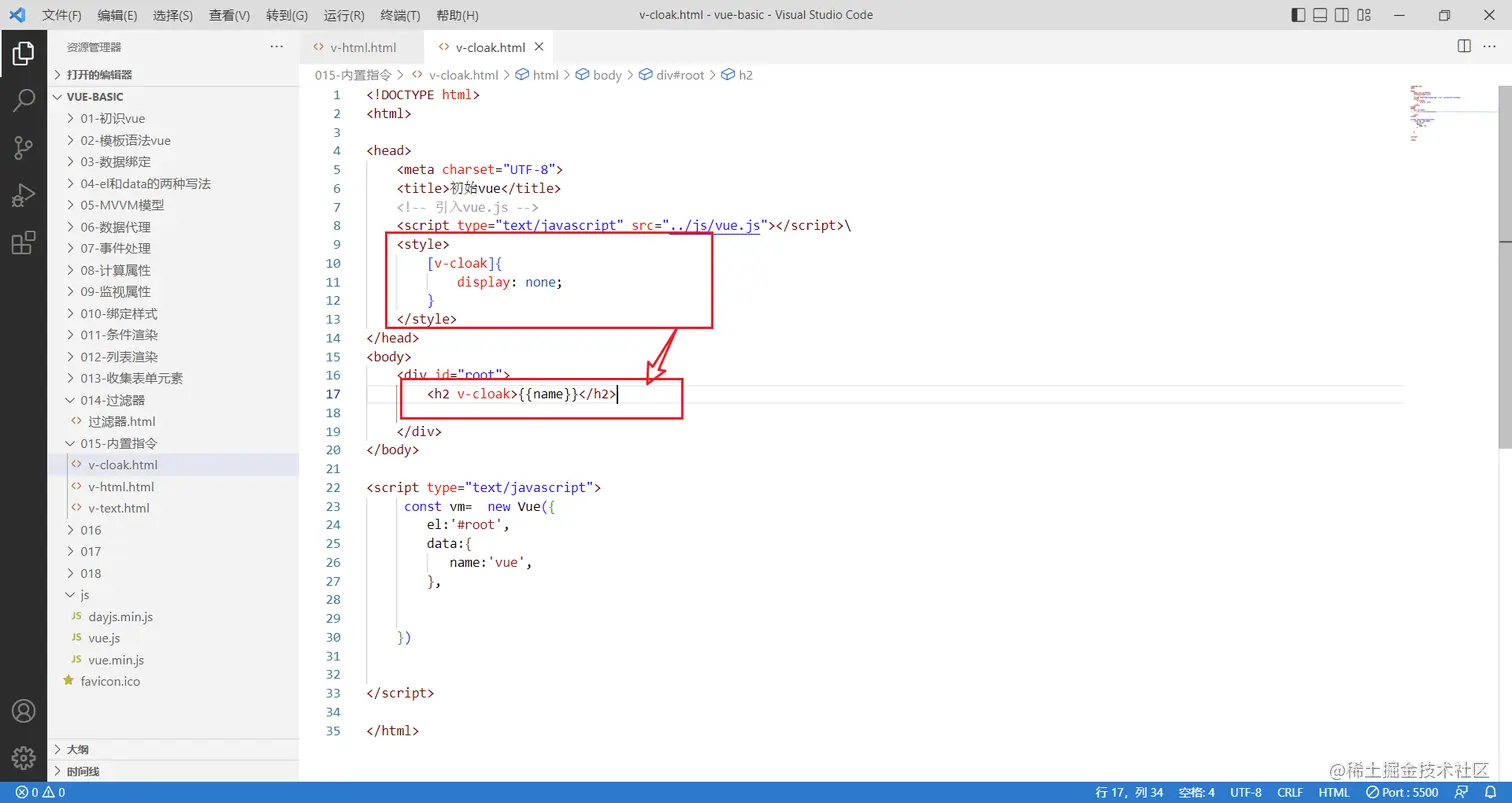The height and width of the screenshot is (803, 1512).
Task: Open the 编辑(E) menu
Action: pyautogui.click(x=118, y=15)
